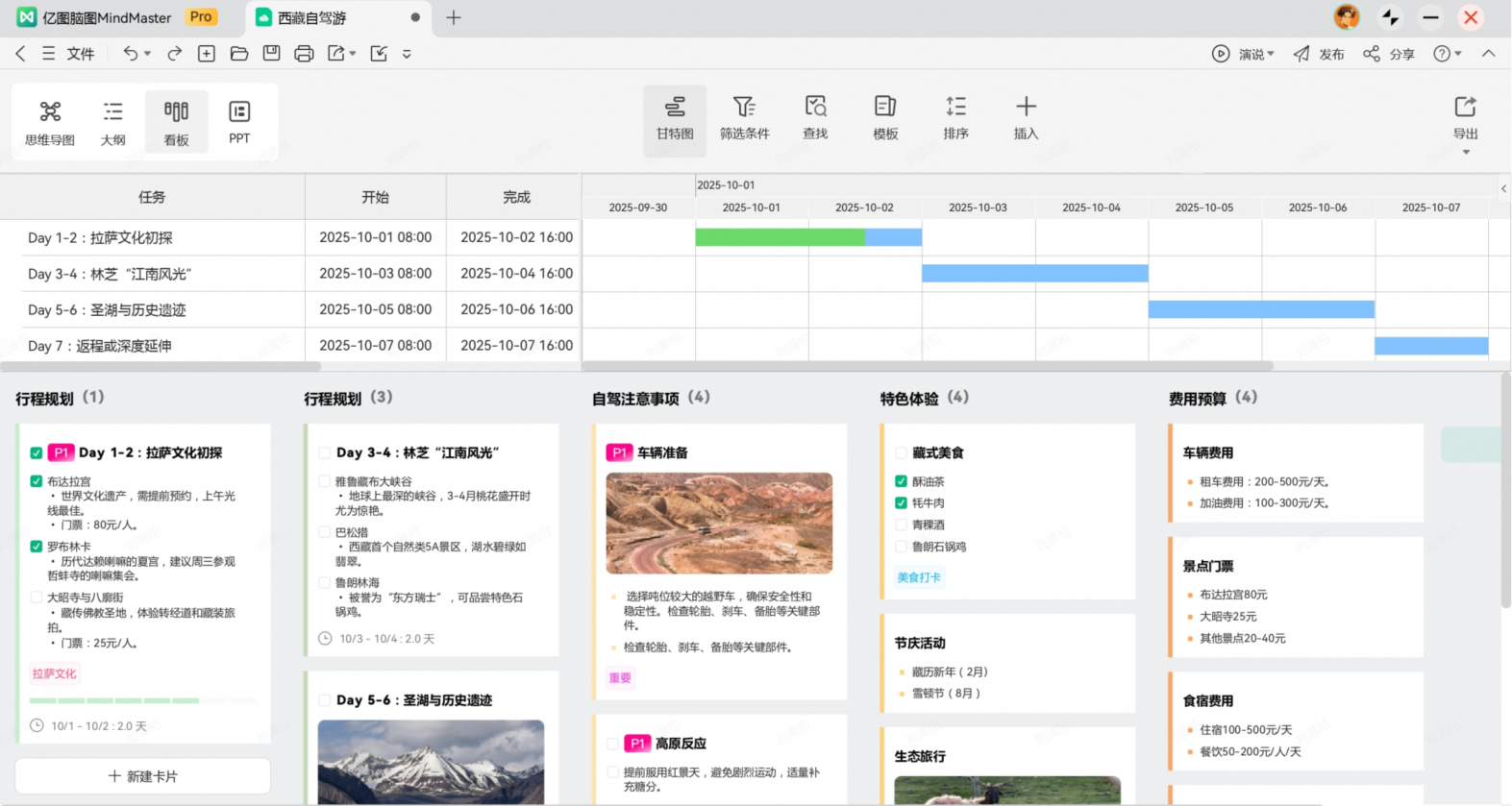Expand the undo history dropdown arrow
The image size is (1512, 806).
pos(148,54)
